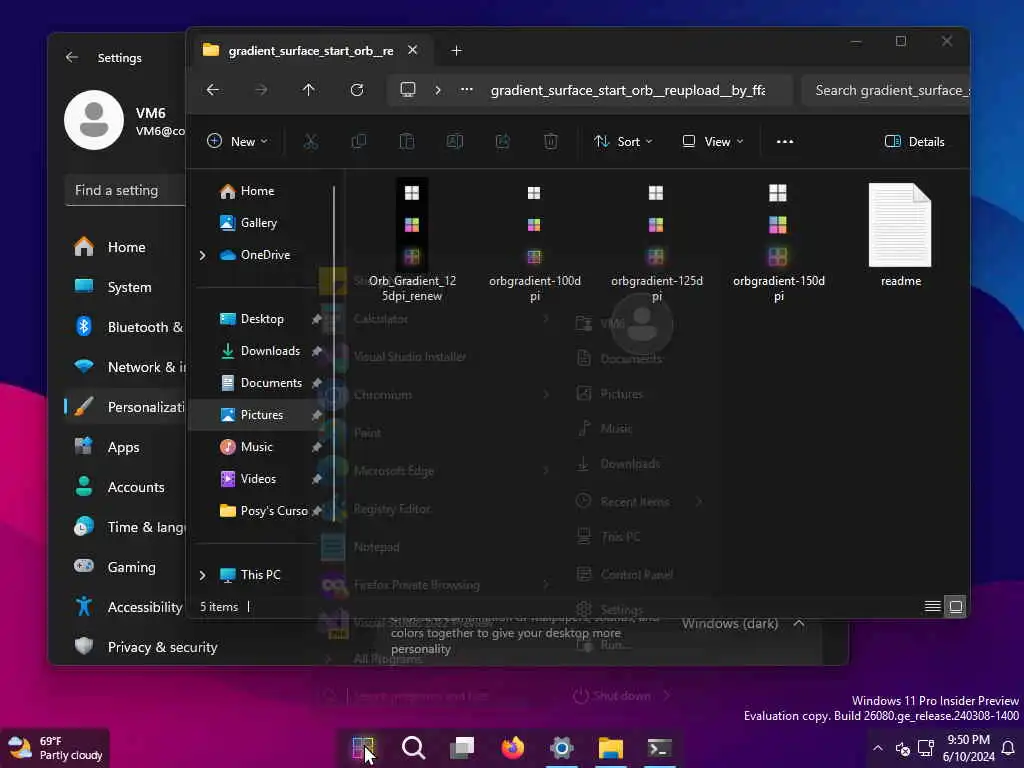
Task: Click the Cut scissors icon in File Explorer
Action: [x=311, y=142]
